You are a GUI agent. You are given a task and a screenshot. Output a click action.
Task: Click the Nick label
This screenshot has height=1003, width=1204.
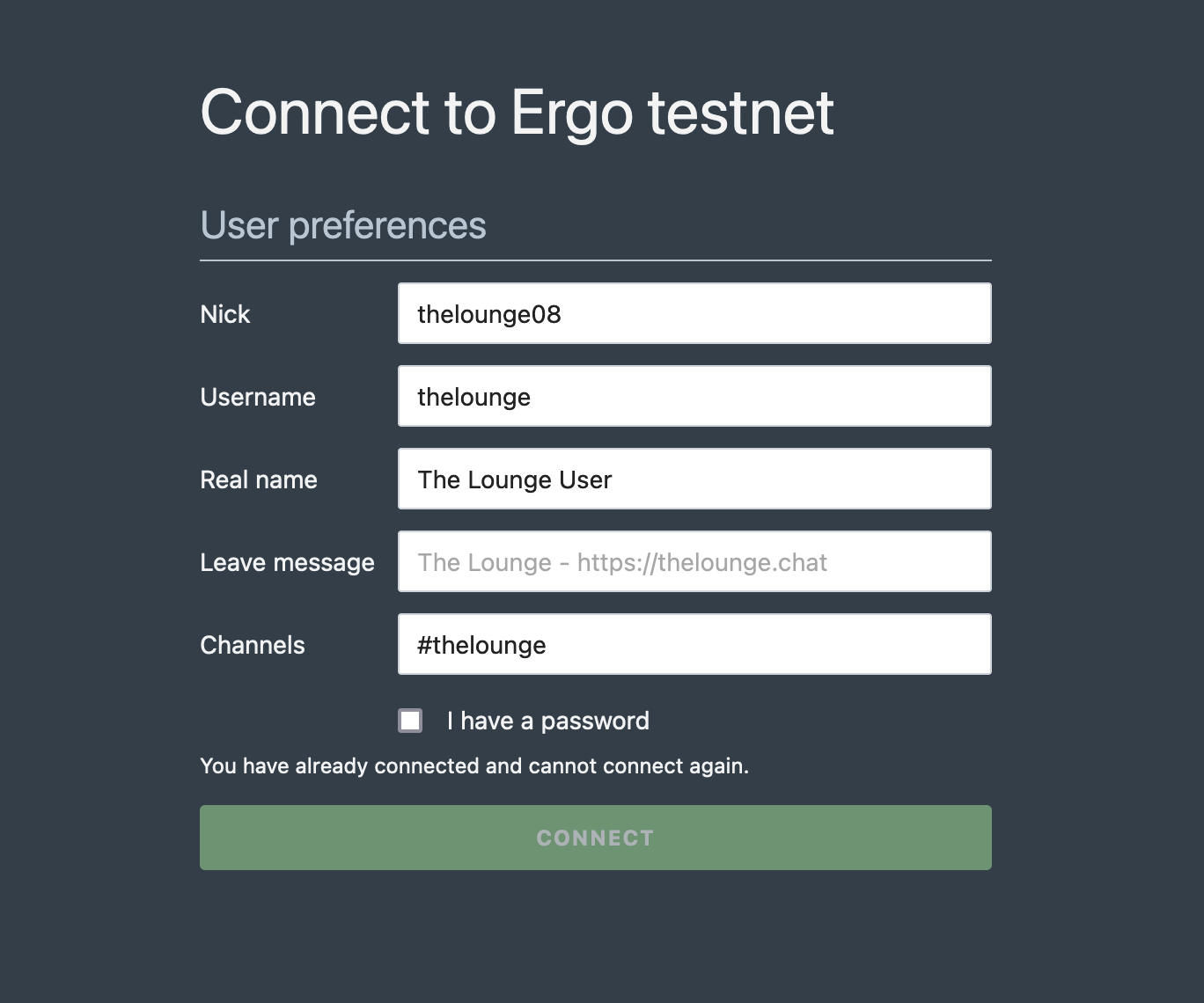225,313
